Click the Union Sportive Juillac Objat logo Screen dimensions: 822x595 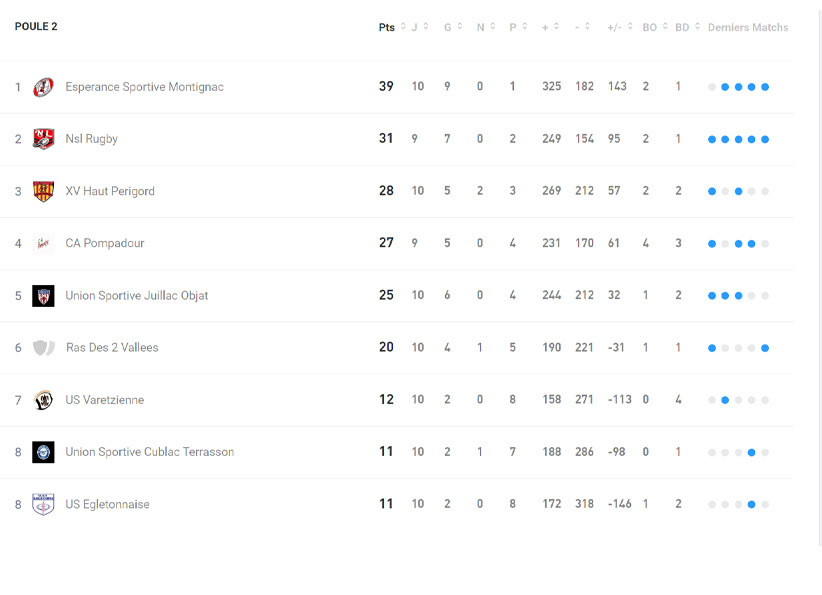[43, 296]
